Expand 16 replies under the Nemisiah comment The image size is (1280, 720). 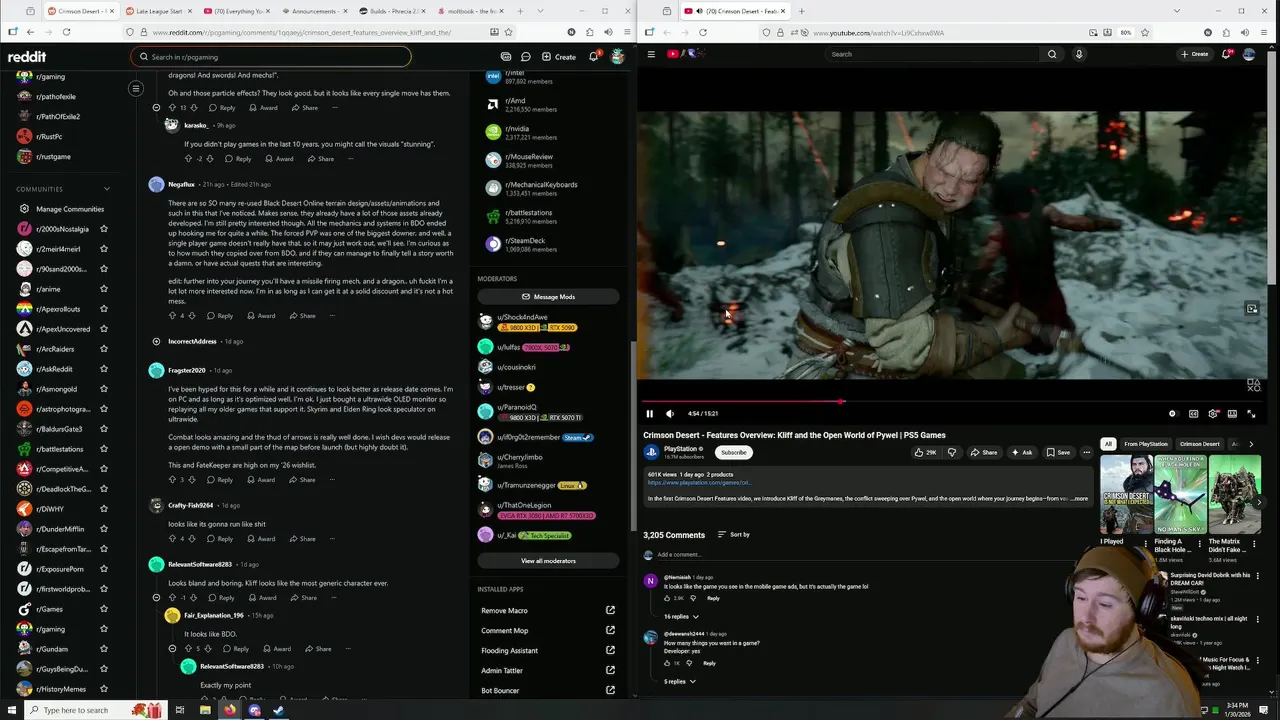click(681, 616)
